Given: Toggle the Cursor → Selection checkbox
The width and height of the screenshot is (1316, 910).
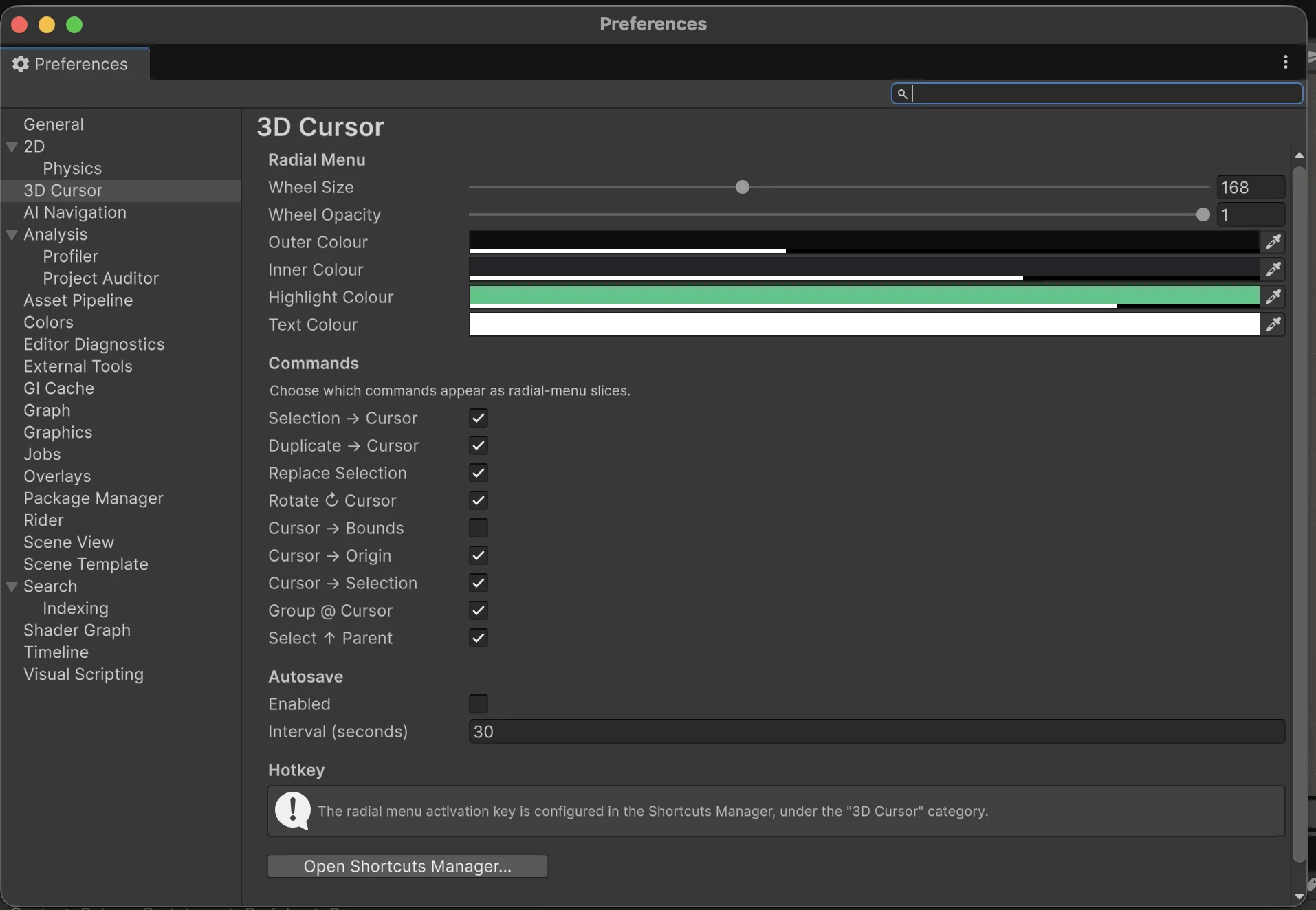Looking at the screenshot, I should (479, 583).
